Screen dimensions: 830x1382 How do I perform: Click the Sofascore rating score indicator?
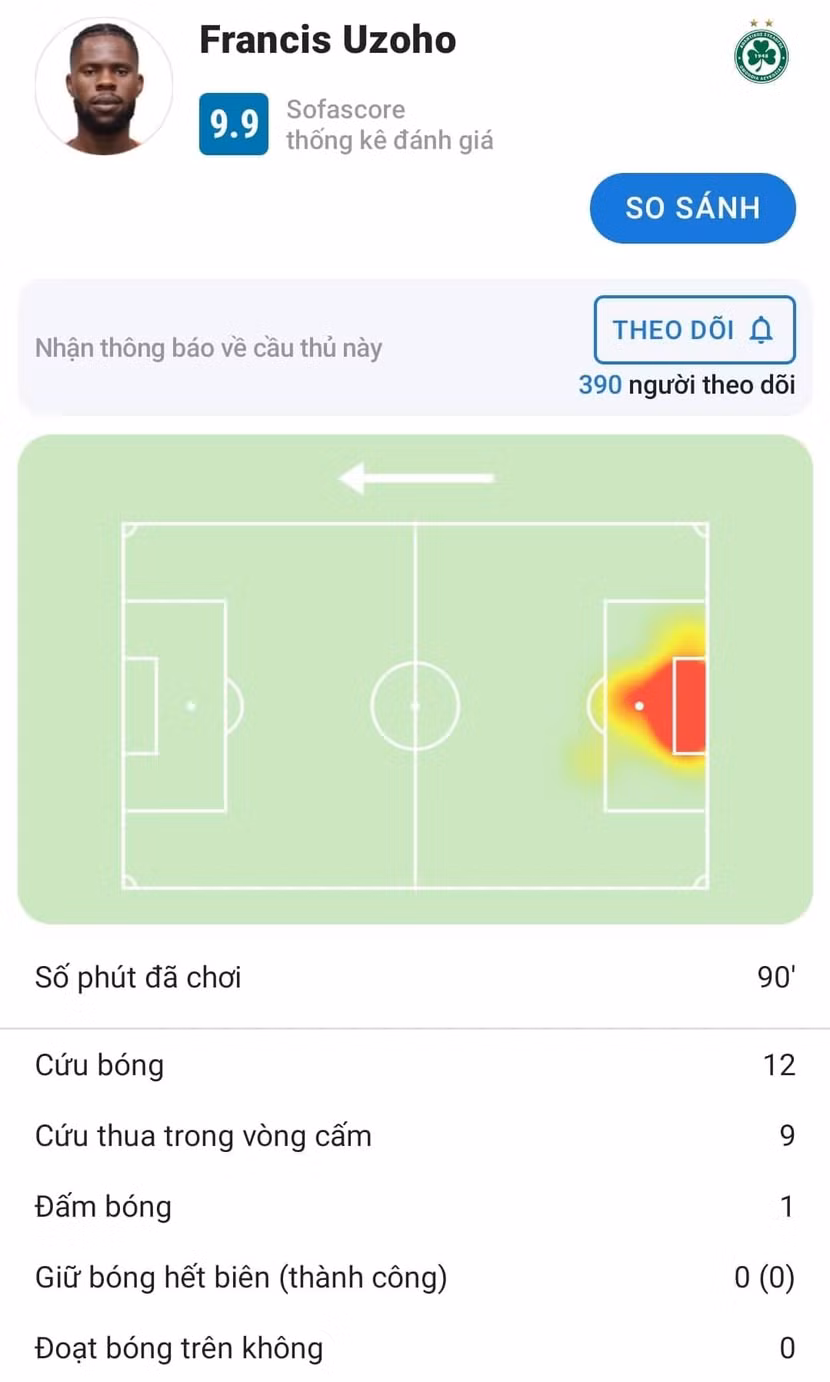point(232,122)
